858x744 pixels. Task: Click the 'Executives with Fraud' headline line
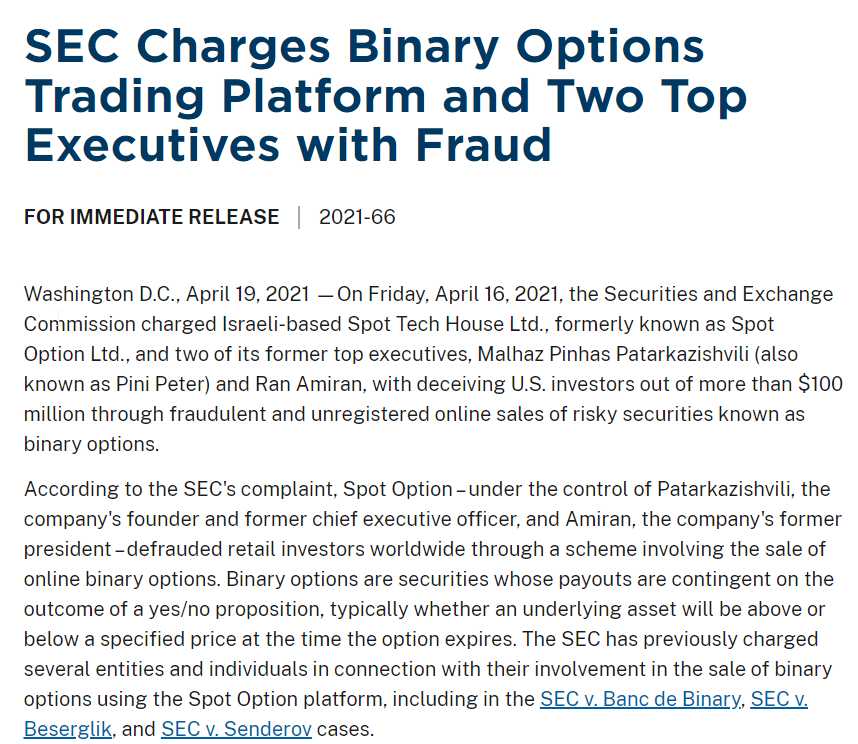[288, 146]
